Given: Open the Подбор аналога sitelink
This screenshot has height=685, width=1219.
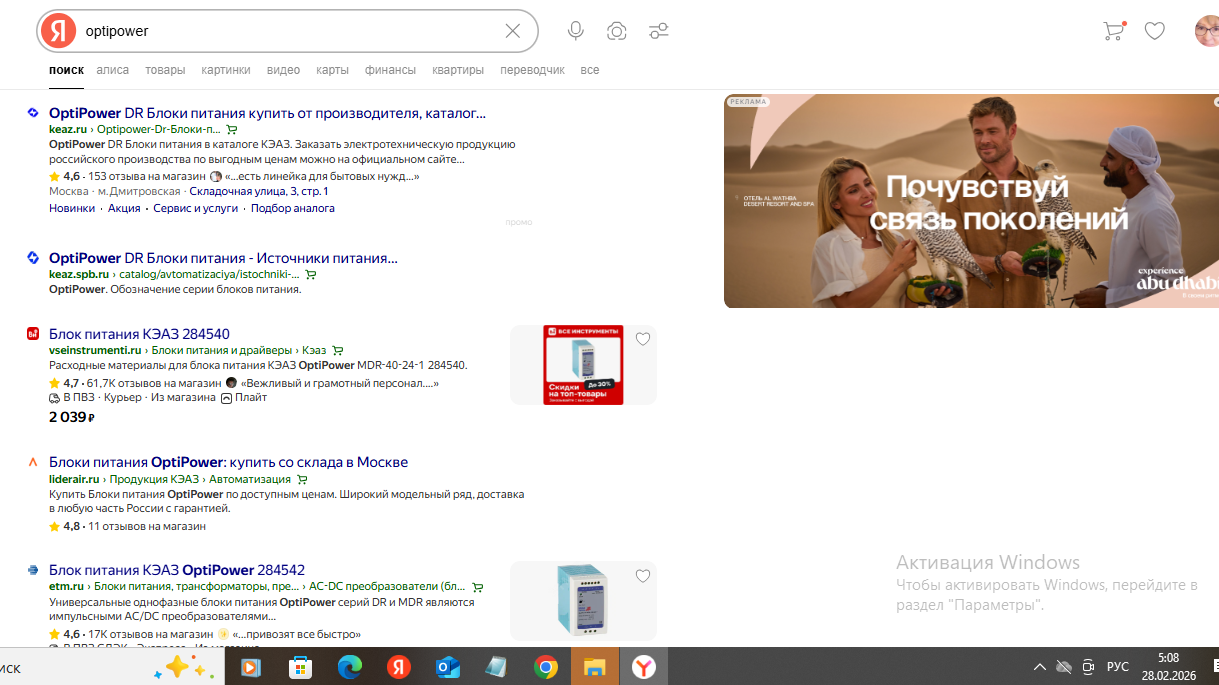Looking at the screenshot, I should (x=293, y=208).
